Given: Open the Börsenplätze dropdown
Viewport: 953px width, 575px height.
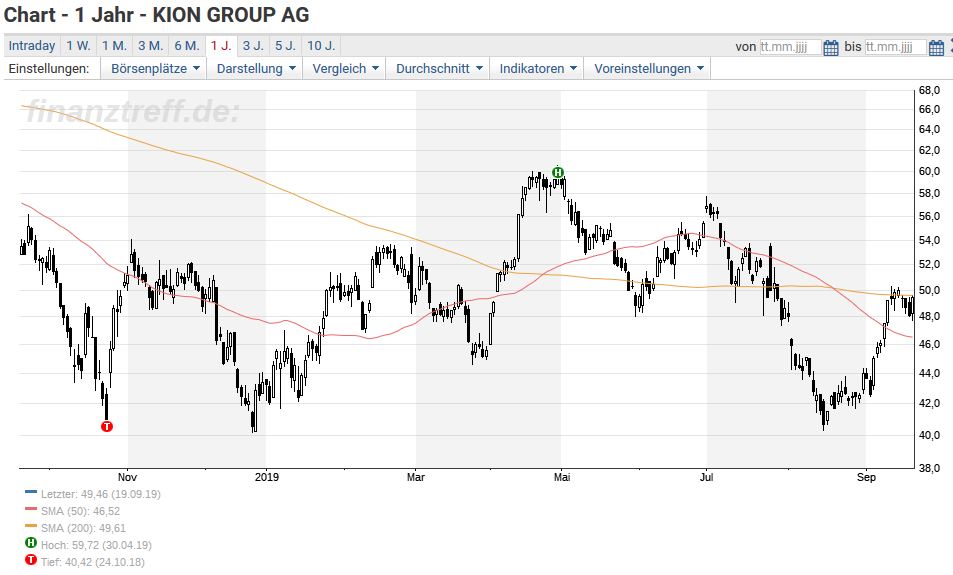Looking at the screenshot, I should coord(155,69).
